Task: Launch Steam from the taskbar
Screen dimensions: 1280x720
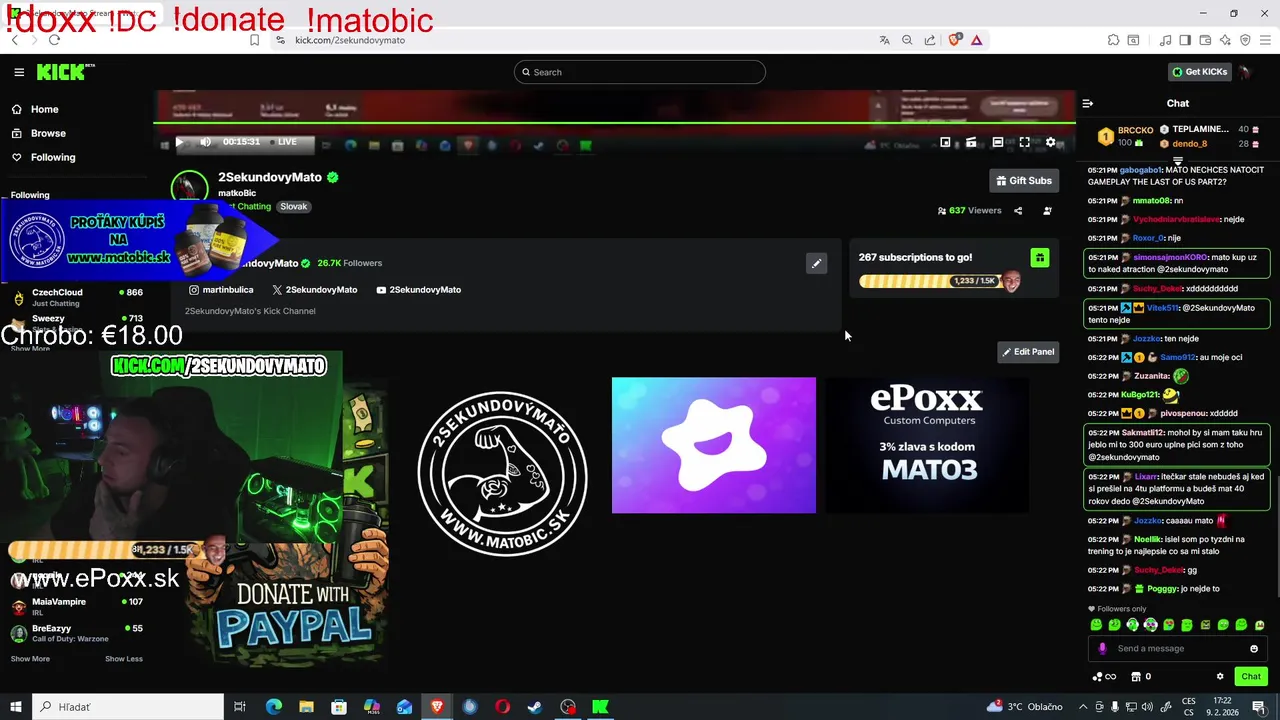Action: click(x=535, y=707)
